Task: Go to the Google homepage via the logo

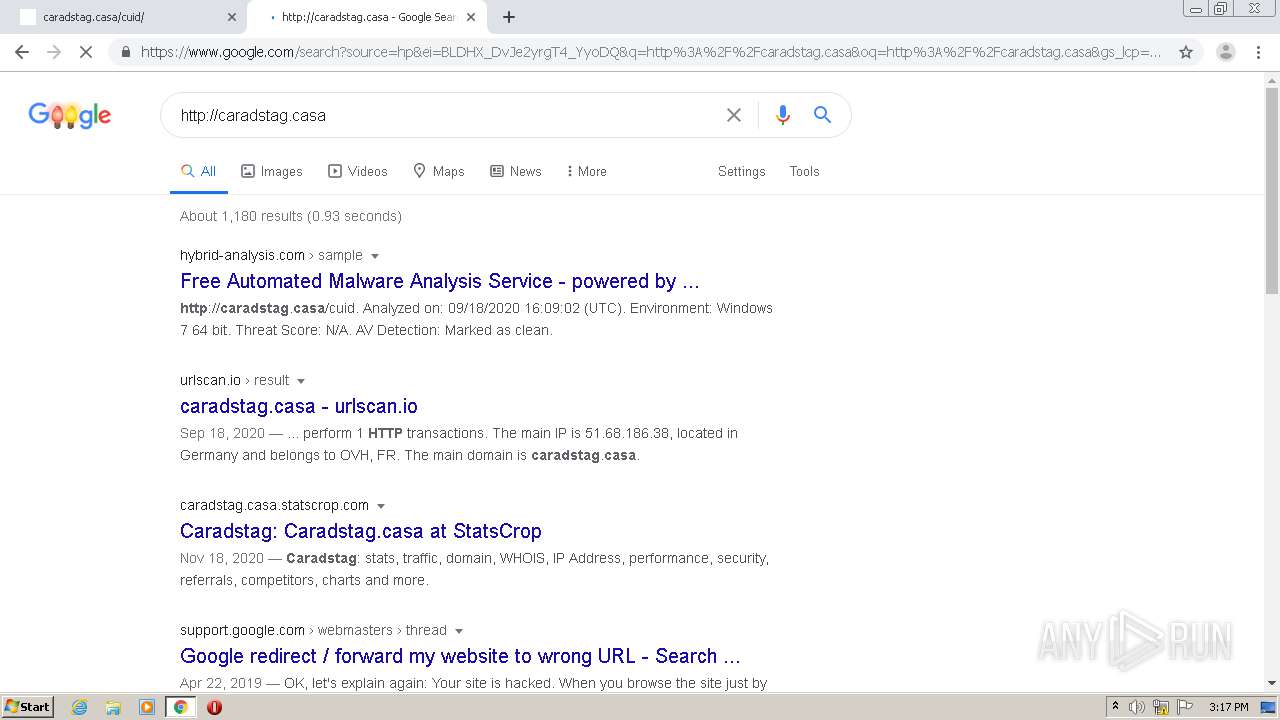Action: click(70, 116)
